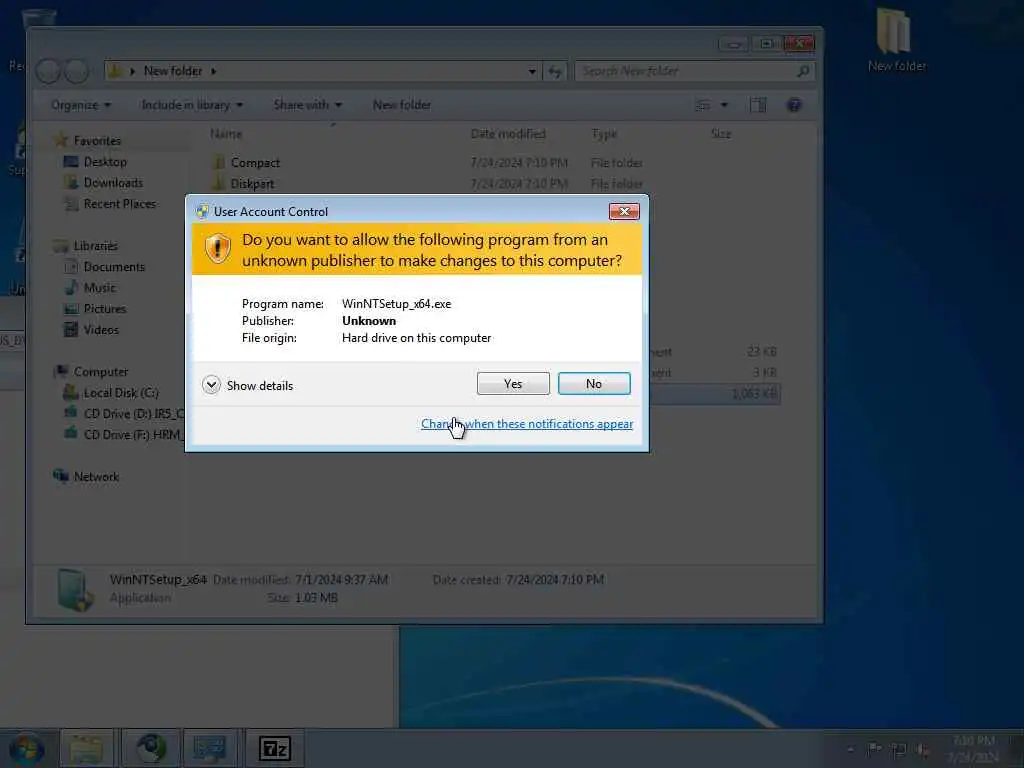
Task: Open address bar history dropdown
Action: [532, 71]
